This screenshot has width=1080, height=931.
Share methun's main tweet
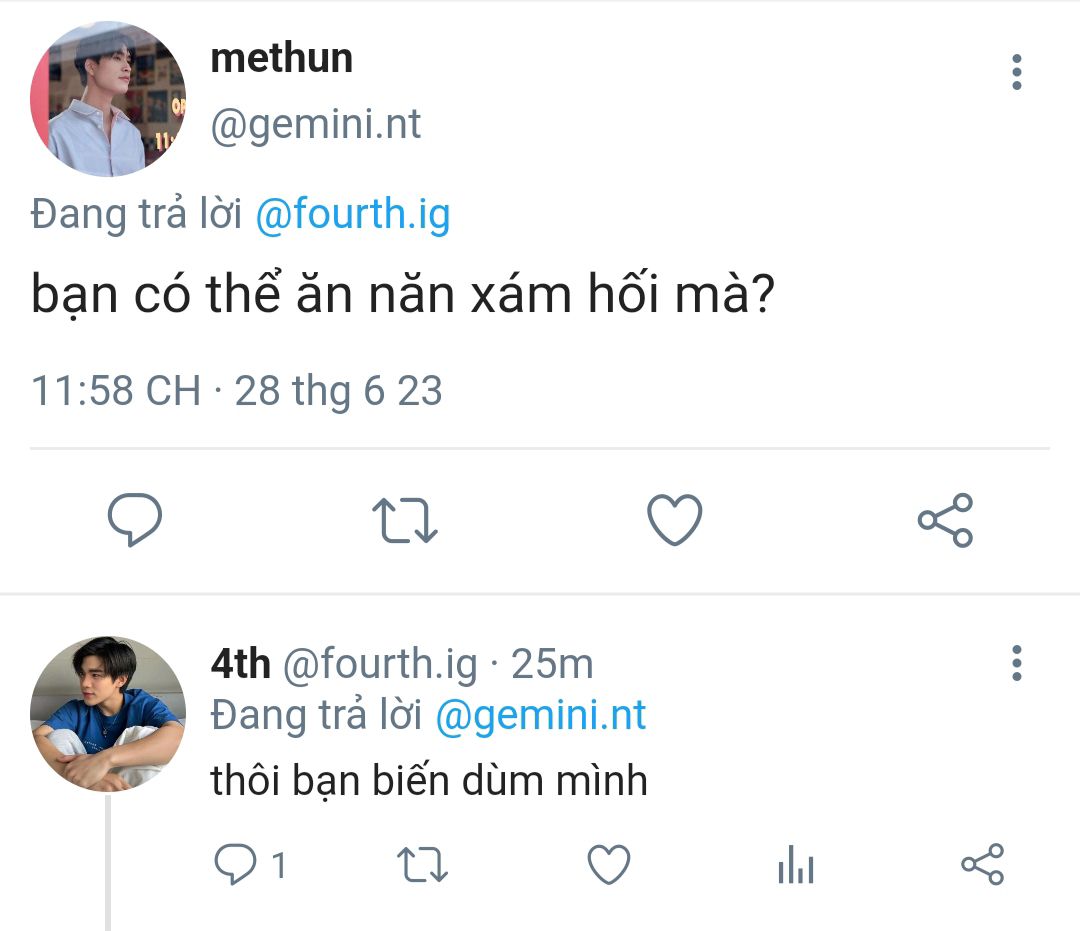pyautogui.click(x=945, y=520)
